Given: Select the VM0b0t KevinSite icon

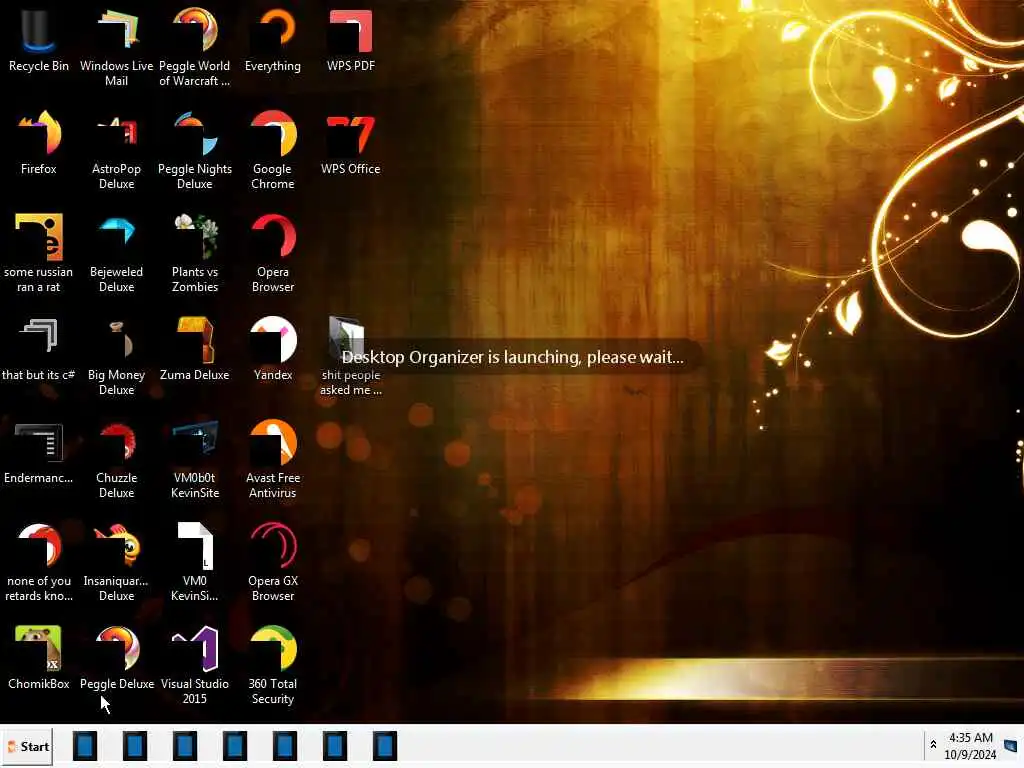Looking at the screenshot, I should [195, 460].
